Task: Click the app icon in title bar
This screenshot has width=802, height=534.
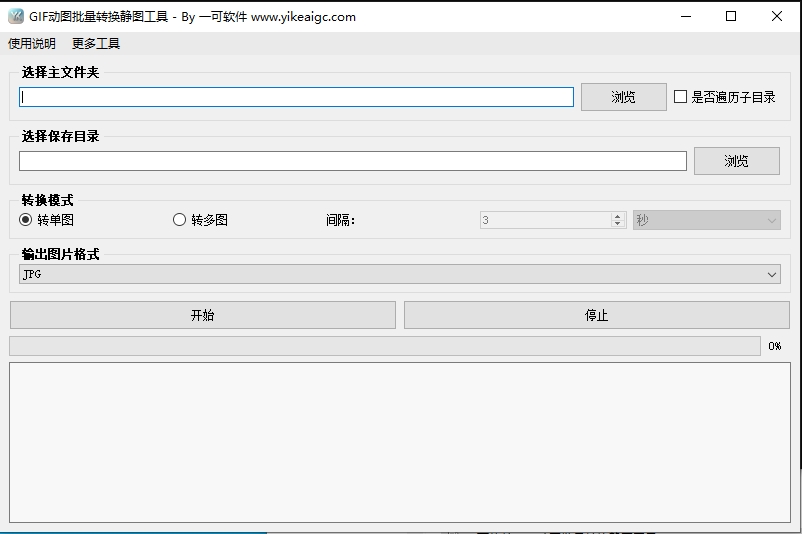Action: (x=16, y=16)
